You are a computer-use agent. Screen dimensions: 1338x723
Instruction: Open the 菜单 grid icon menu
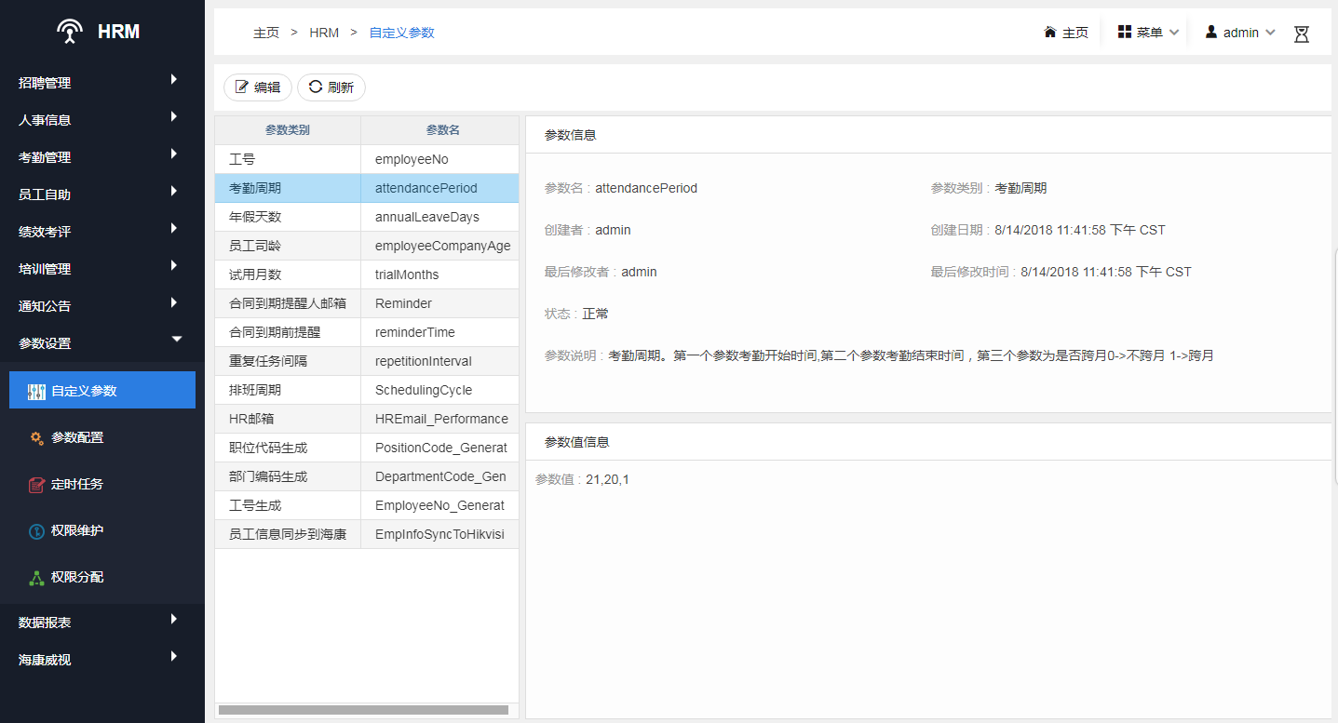tap(1125, 33)
